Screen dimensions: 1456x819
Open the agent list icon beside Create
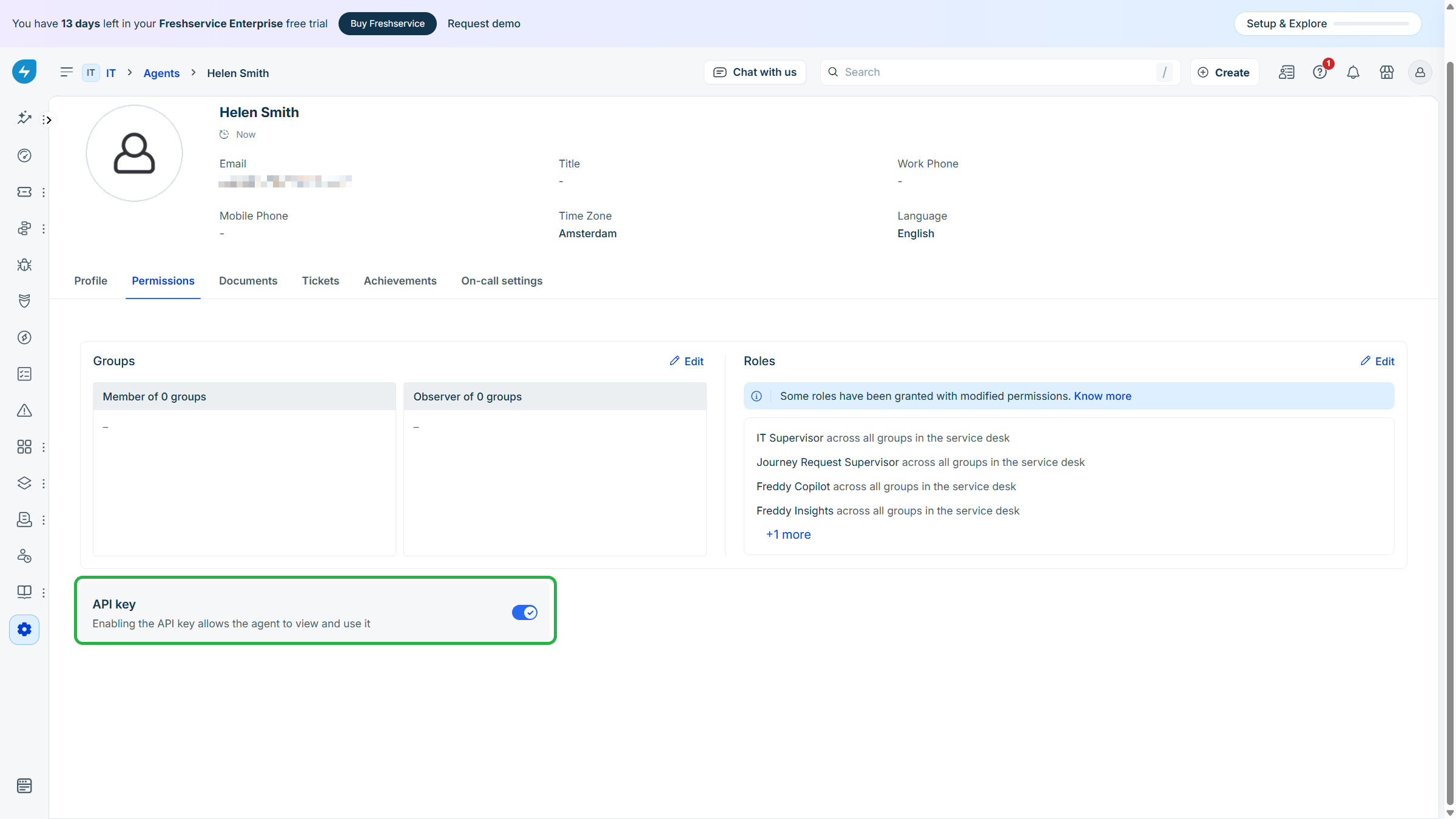(x=1287, y=72)
